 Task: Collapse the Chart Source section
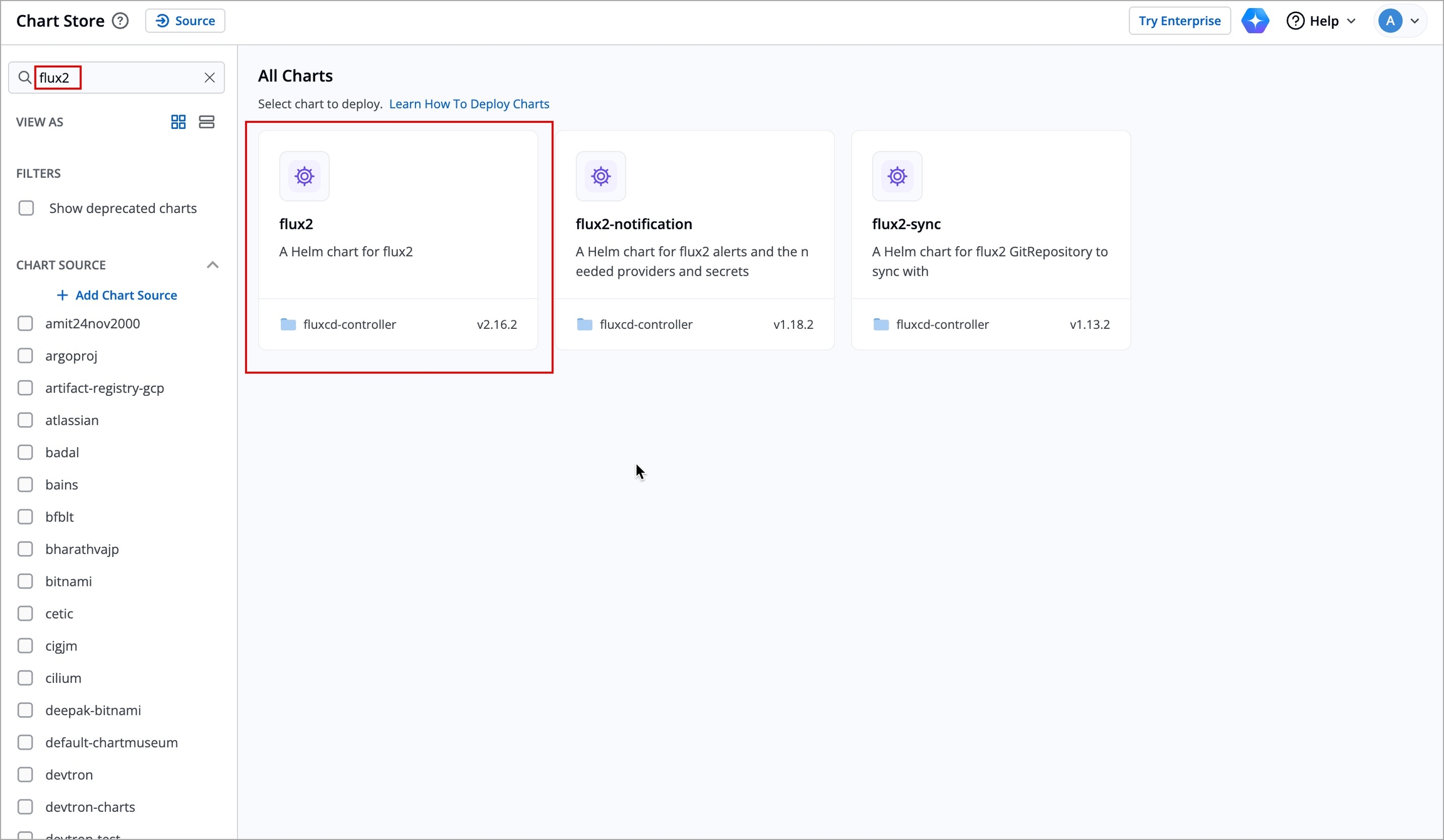coord(212,265)
